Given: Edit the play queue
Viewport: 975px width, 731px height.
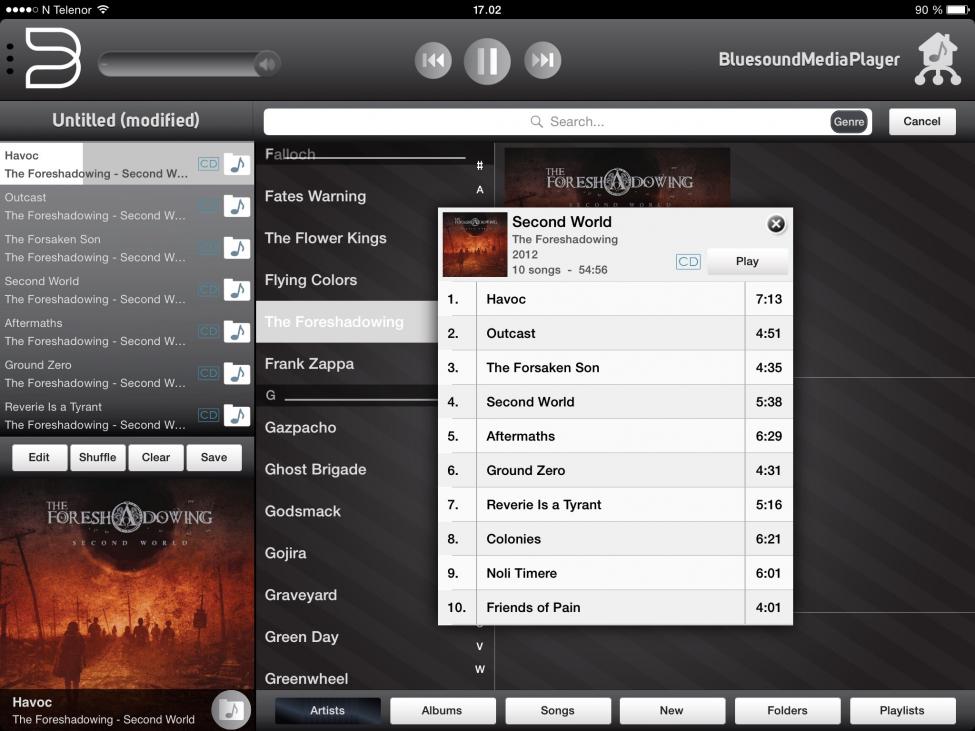Looking at the screenshot, I should click(39, 457).
